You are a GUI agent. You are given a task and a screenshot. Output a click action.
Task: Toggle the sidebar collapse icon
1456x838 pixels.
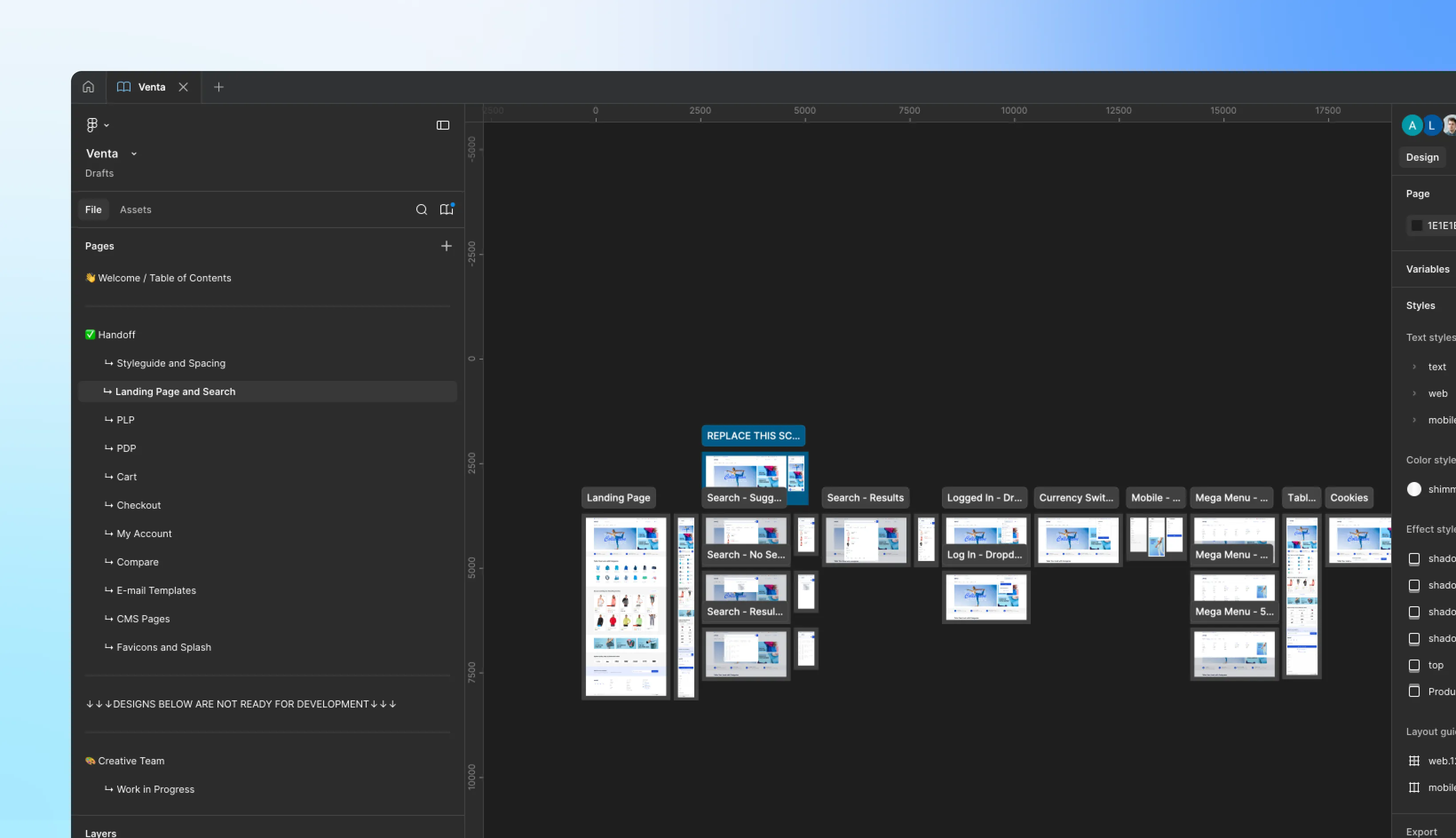443,125
